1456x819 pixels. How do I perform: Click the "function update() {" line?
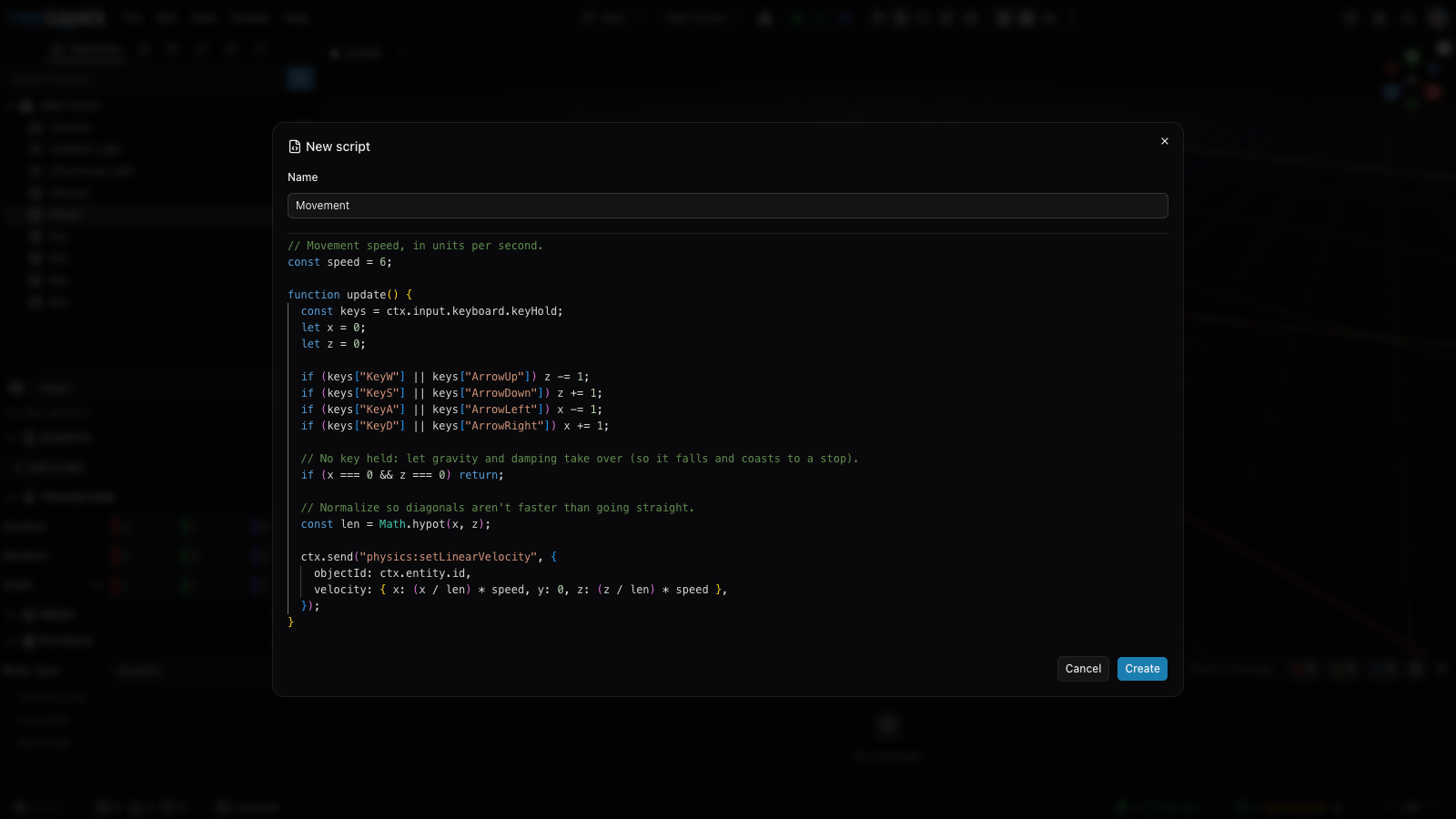click(349, 295)
